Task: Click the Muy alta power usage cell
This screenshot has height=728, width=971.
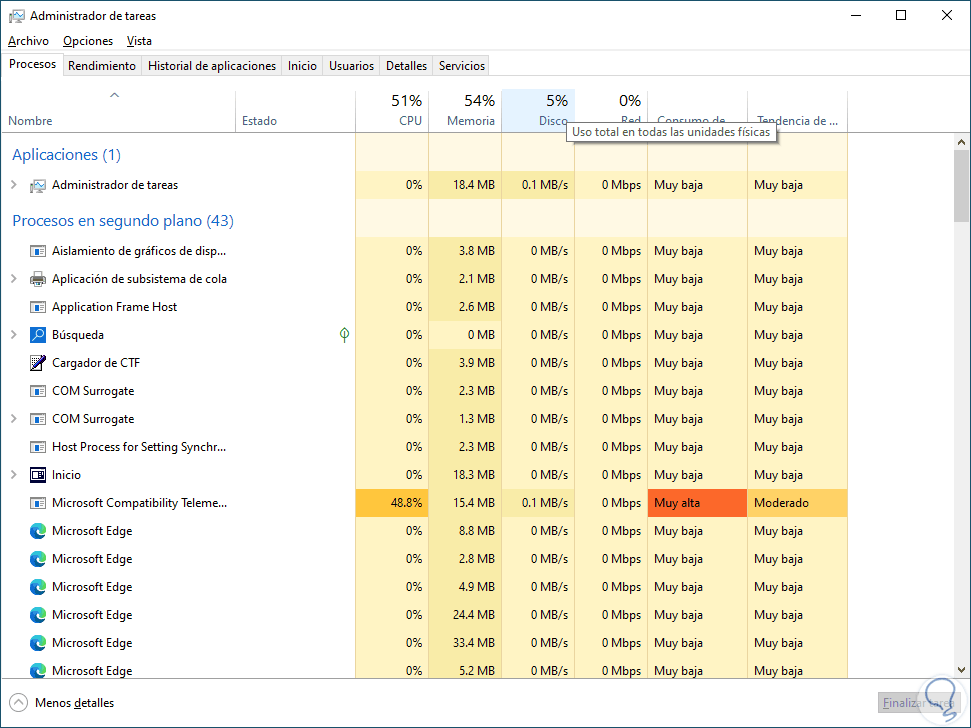Action: pyautogui.click(x=697, y=503)
